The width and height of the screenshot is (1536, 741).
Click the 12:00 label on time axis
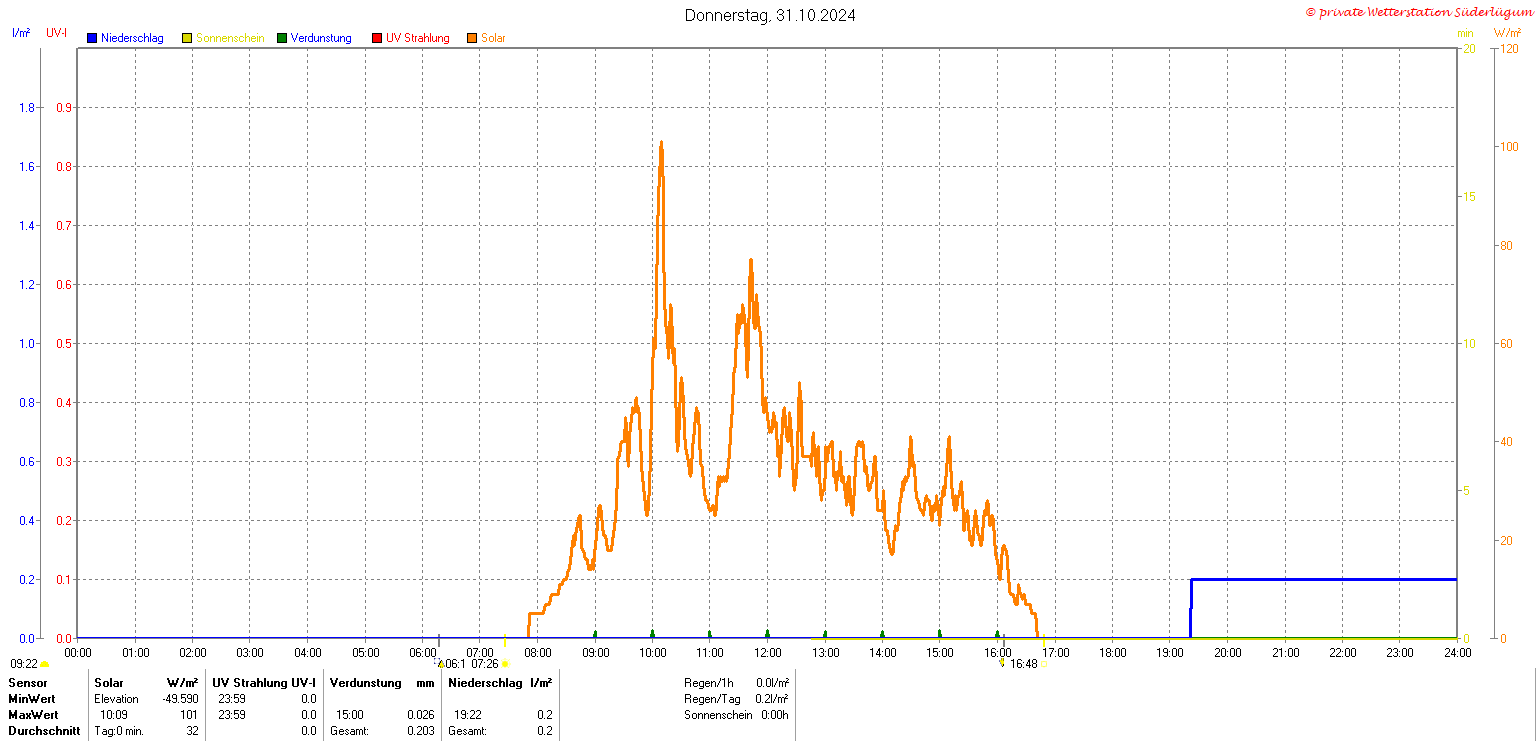767,653
